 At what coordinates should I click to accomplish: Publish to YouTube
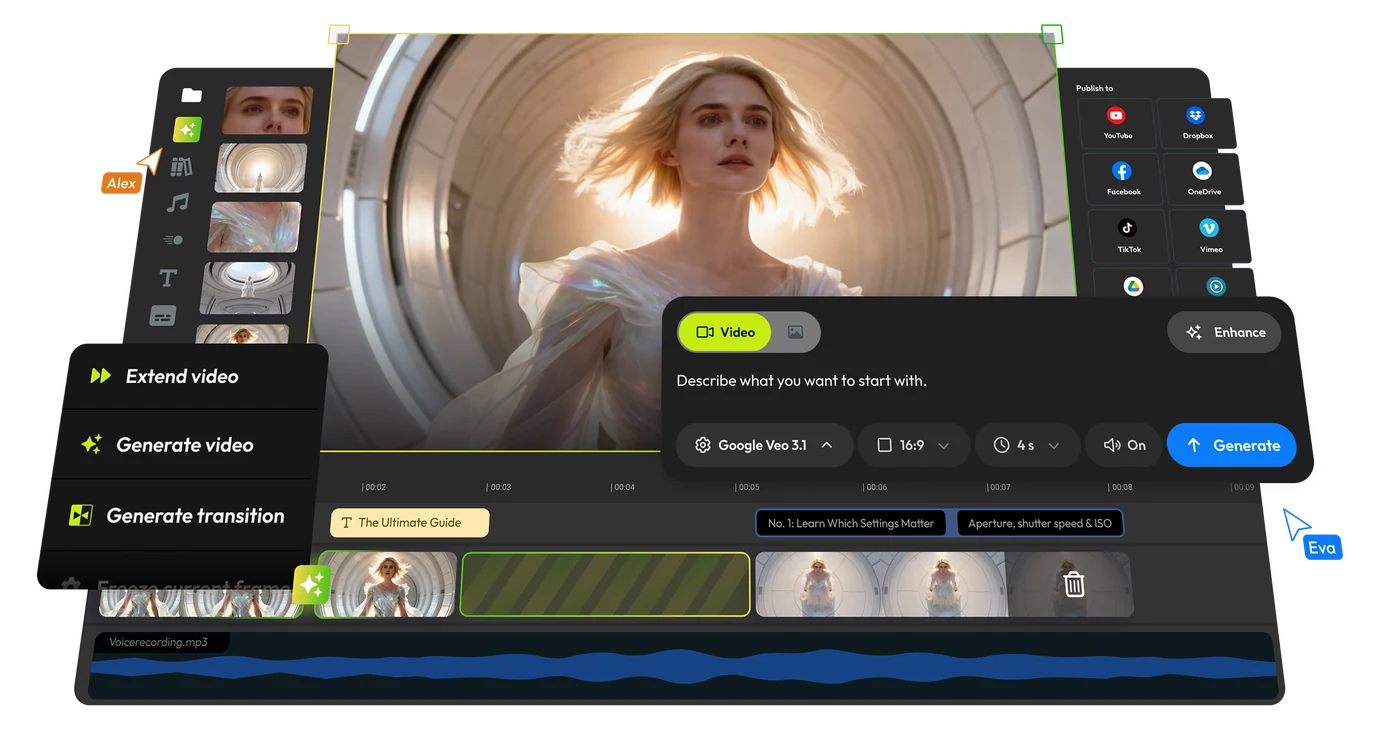[1117, 123]
